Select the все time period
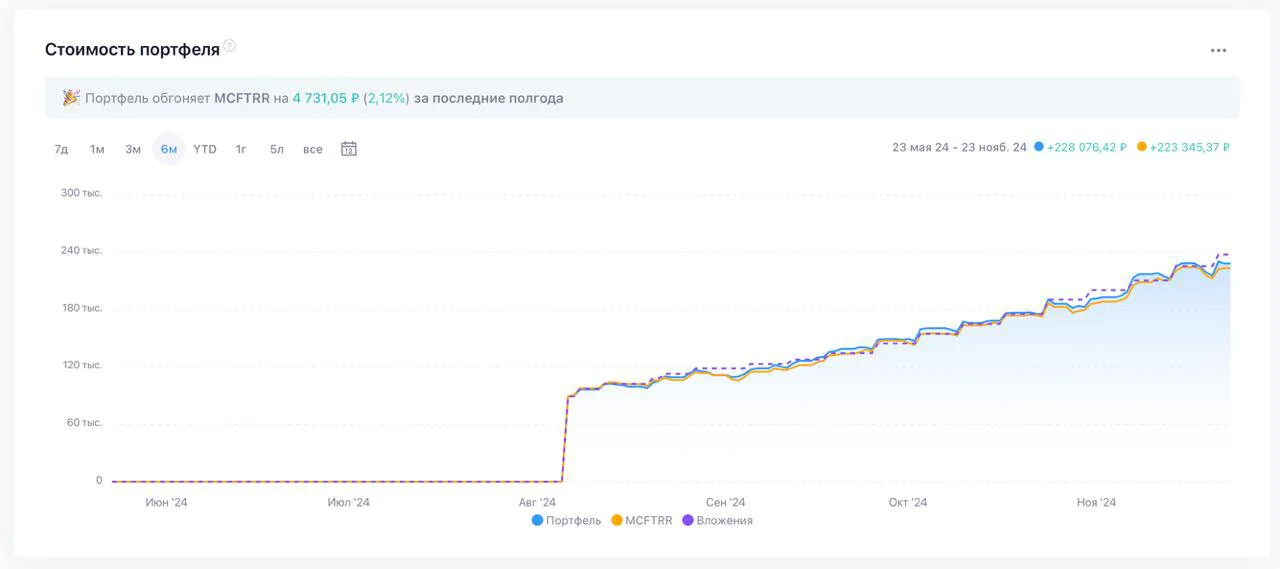1280x569 pixels. [x=313, y=149]
